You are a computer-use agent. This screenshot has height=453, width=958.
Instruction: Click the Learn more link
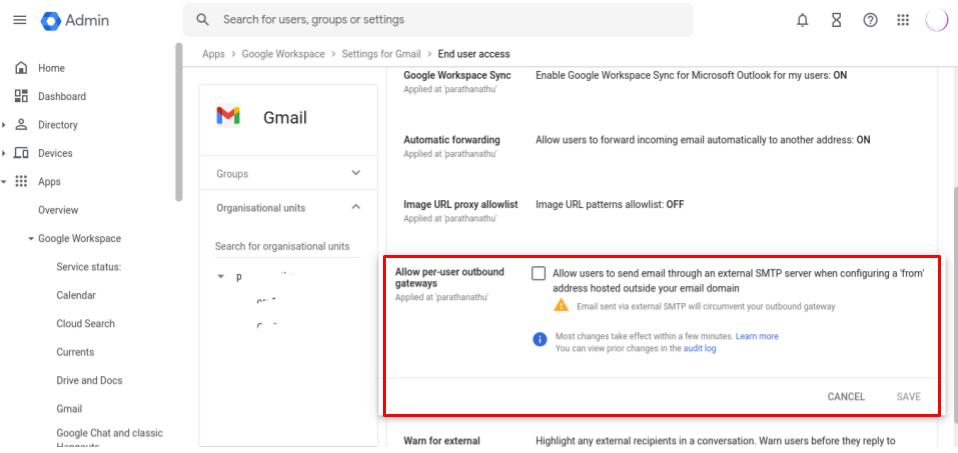click(x=757, y=336)
